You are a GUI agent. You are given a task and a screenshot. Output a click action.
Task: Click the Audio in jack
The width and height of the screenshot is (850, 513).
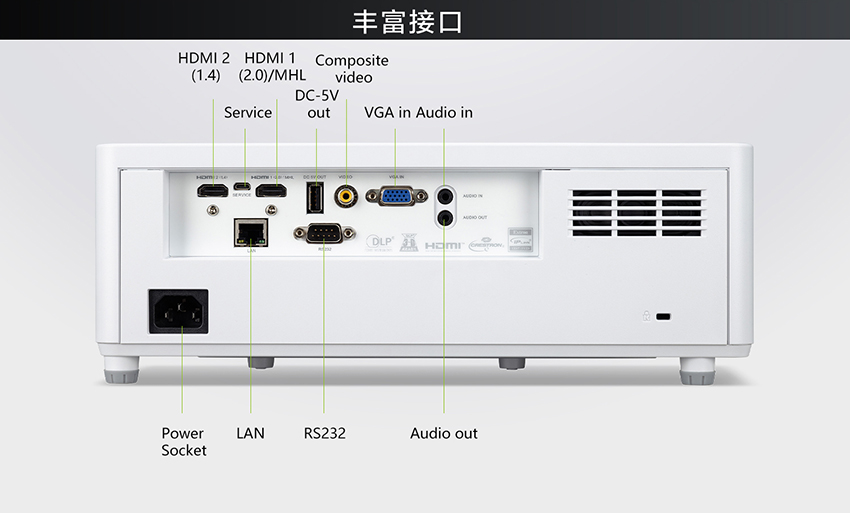pos(445,195)
